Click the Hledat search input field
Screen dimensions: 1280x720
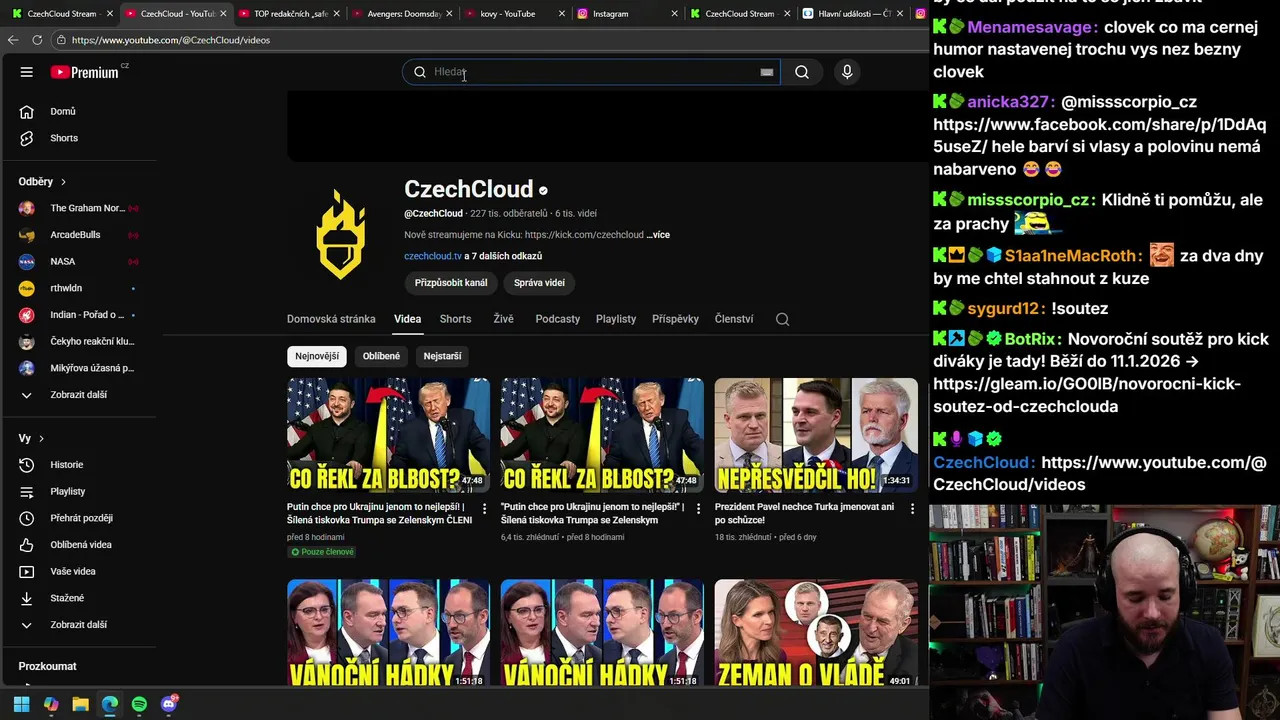pos(593,72)
